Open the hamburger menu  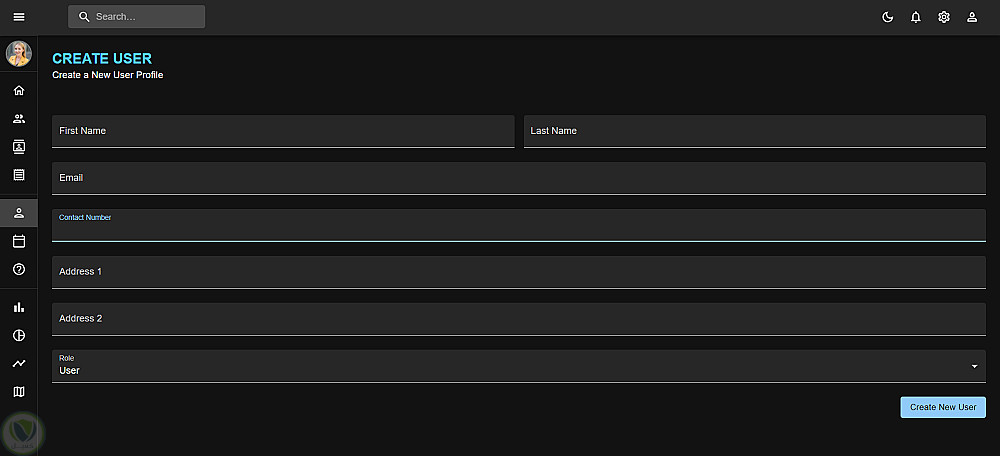(18, 17)
